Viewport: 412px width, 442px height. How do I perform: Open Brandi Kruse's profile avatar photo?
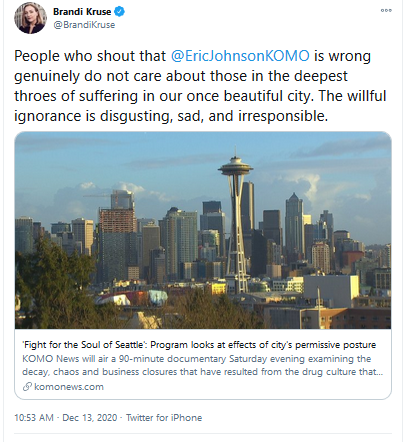point(30,18)
